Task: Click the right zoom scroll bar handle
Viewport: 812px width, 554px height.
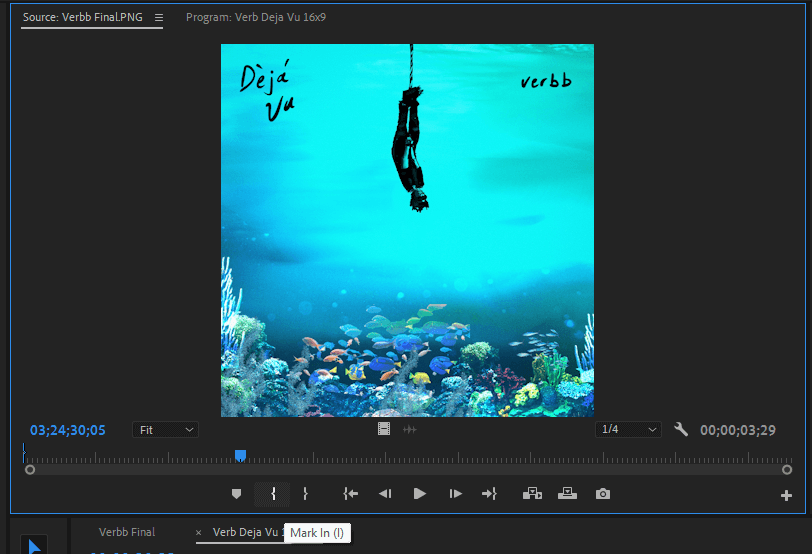Action: (787, 470)
